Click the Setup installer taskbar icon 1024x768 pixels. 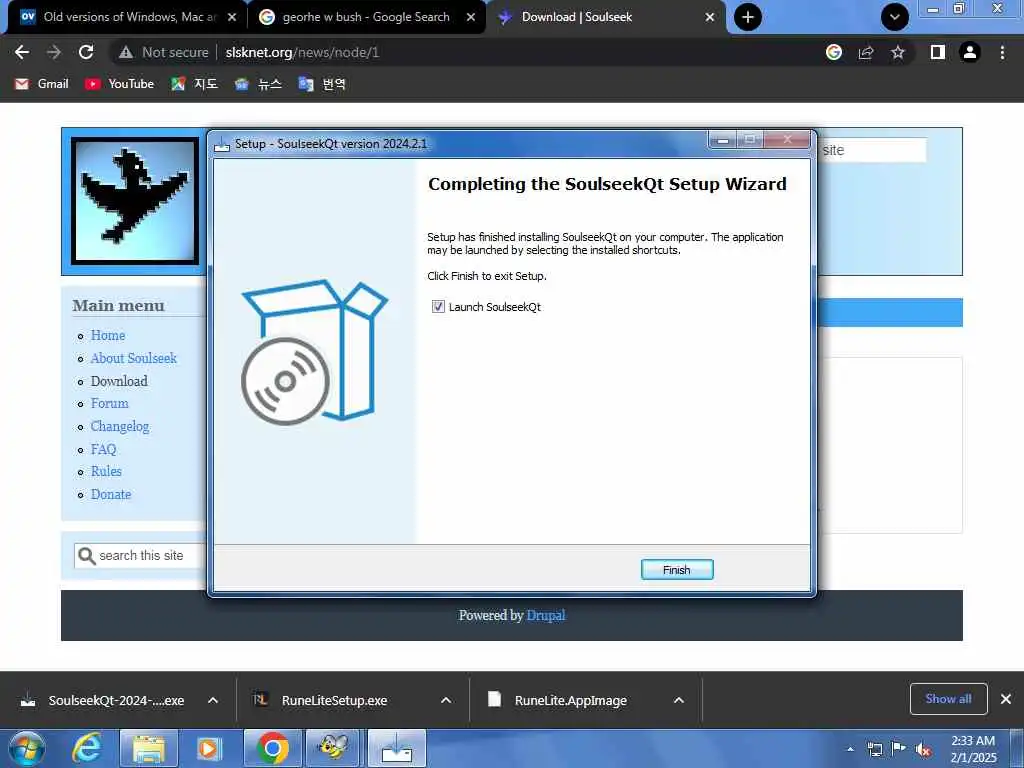coord(397,748)
